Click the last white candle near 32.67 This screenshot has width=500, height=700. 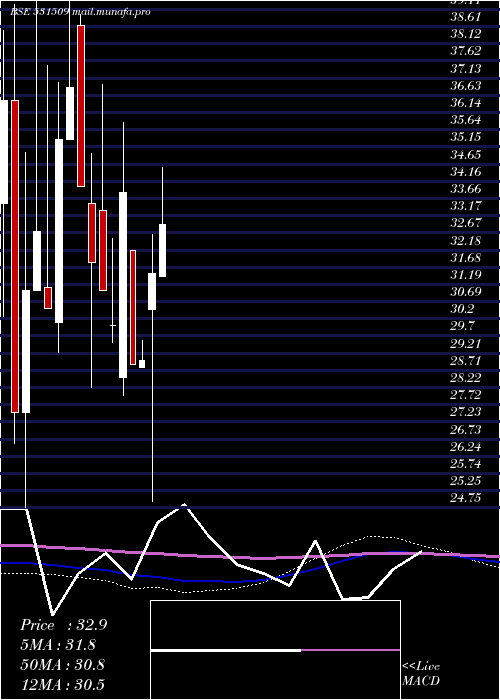tap(162, 250)
